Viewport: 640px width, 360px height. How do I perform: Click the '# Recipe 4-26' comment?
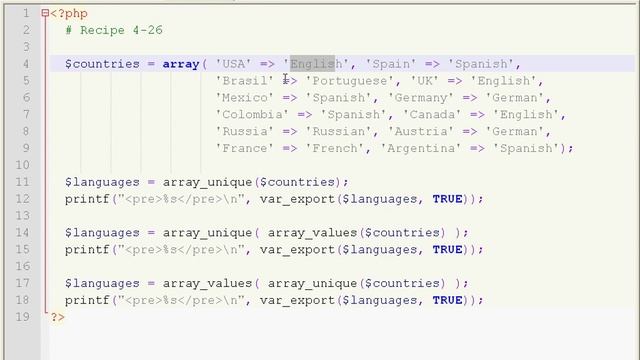pyautogui.click(x=114, y=30)
